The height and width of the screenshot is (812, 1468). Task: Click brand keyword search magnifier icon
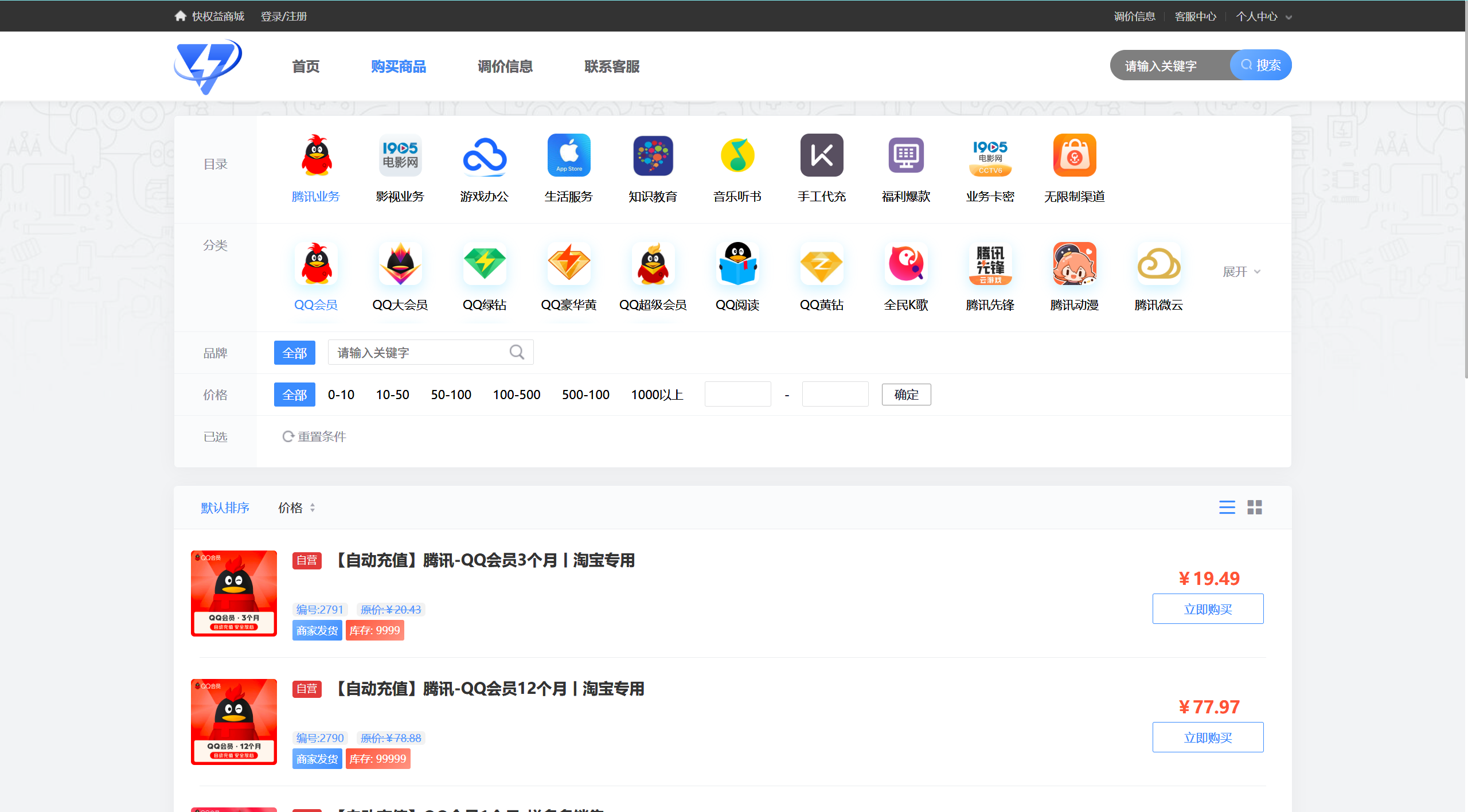[x=517, y=352]
